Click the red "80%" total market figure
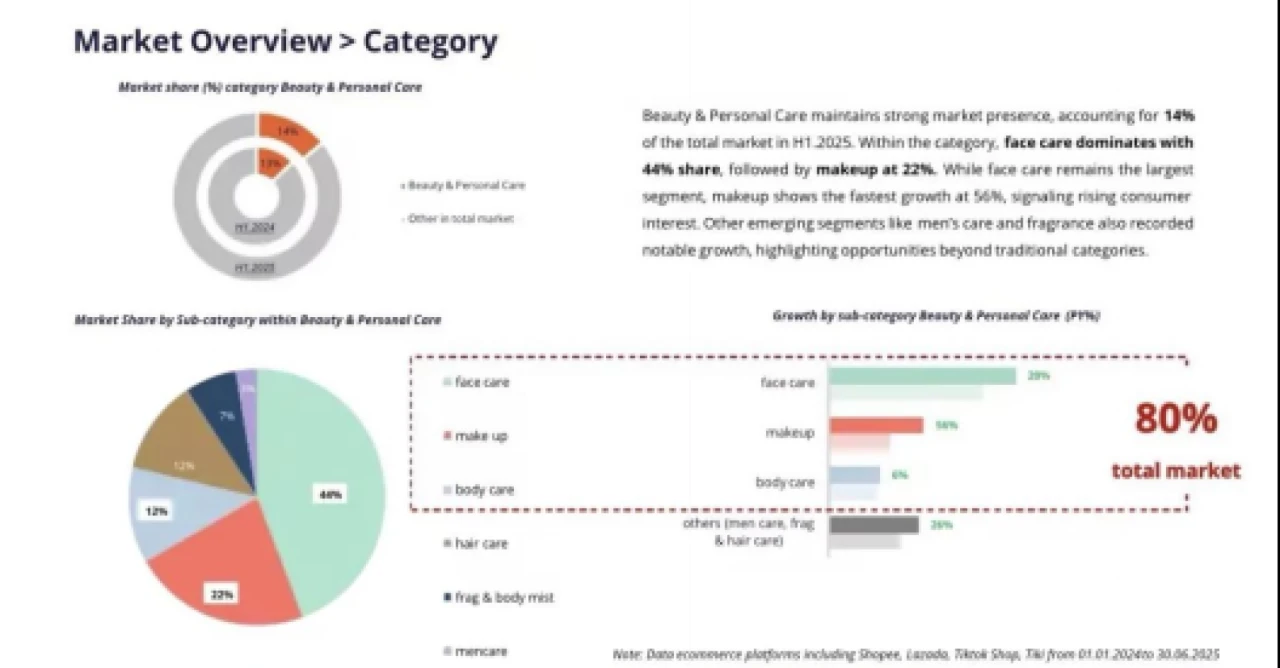The width and height of the screenshot is (1280, 668). tap(1175, 420)
